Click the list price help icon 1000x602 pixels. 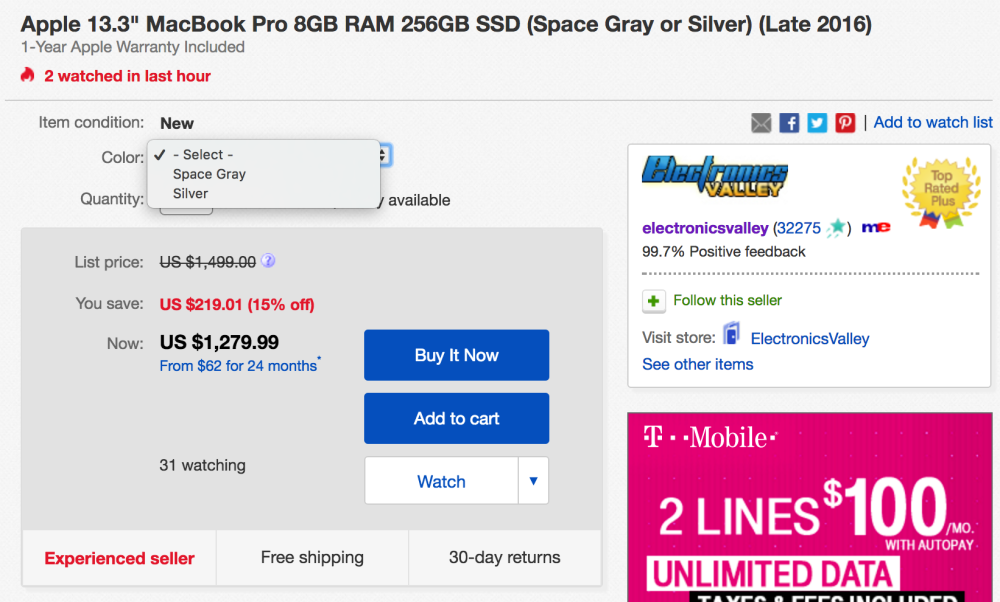coord(268,262)
